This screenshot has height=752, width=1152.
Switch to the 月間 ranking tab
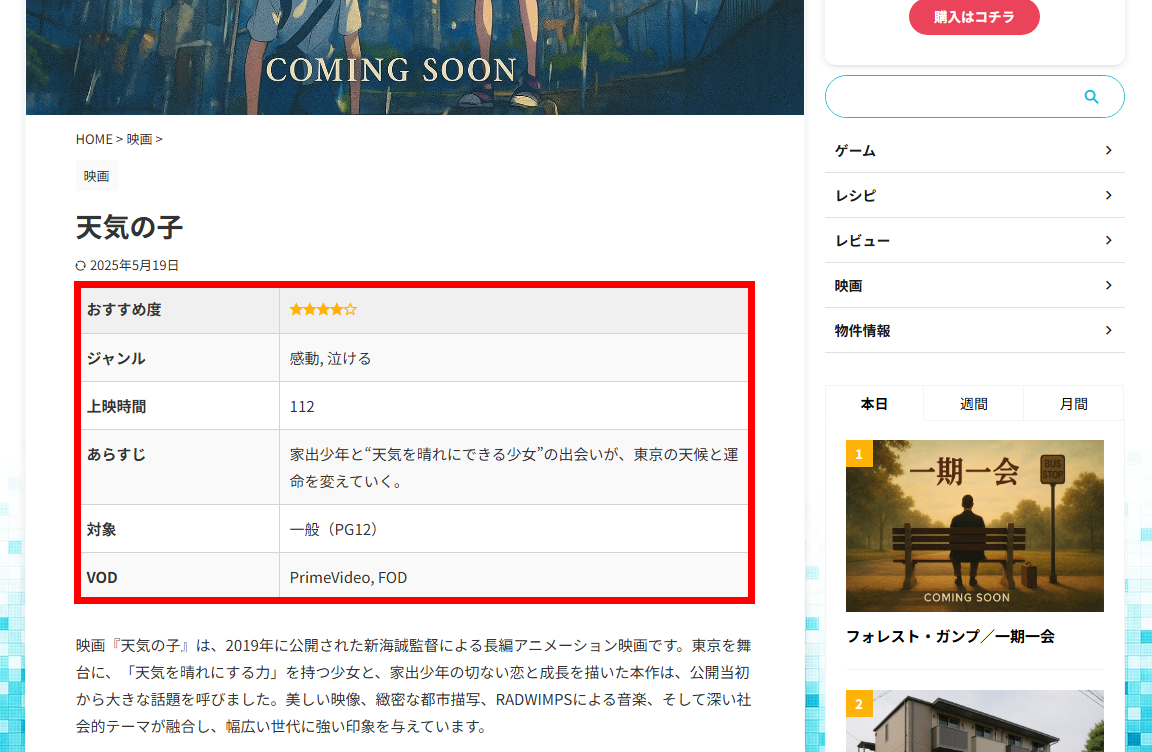(x=1073, y=403)
